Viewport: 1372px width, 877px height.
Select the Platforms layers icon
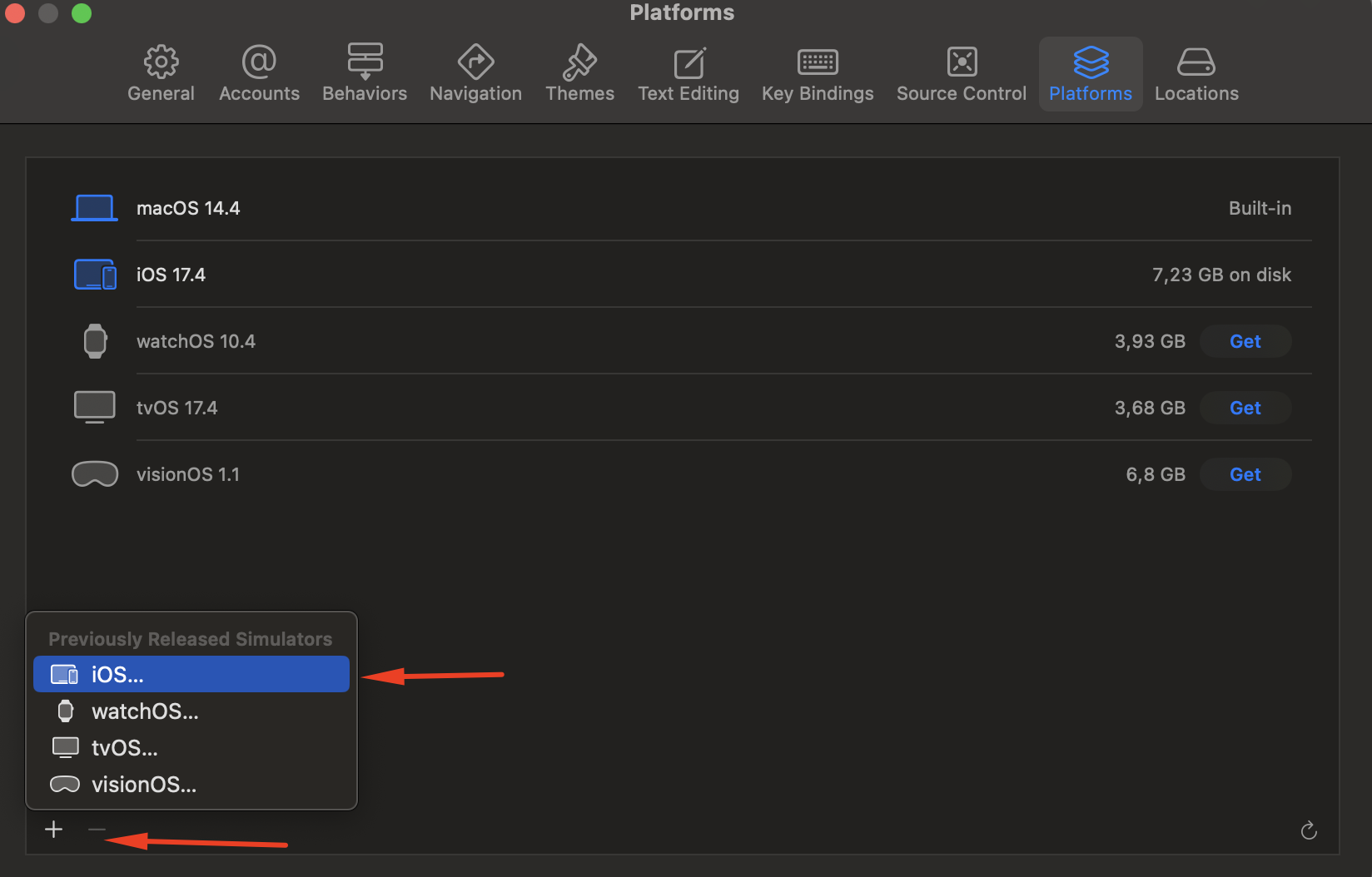(x=1091, y=62)
